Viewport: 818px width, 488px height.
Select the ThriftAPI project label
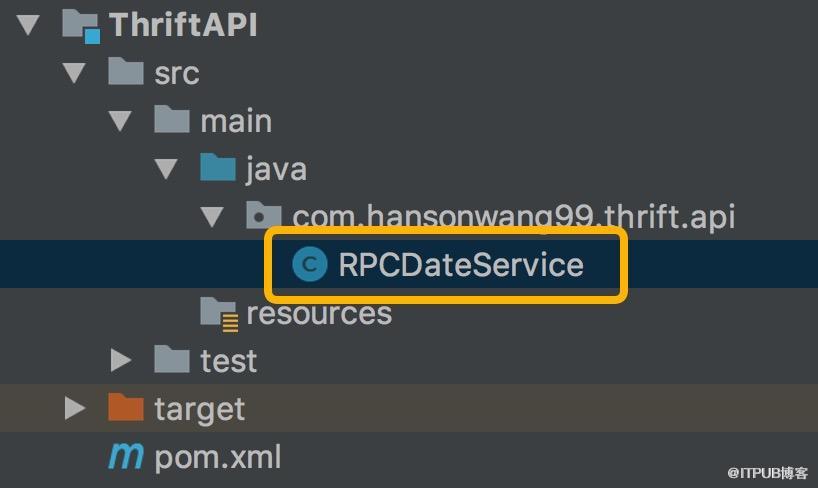click(183, 25)
